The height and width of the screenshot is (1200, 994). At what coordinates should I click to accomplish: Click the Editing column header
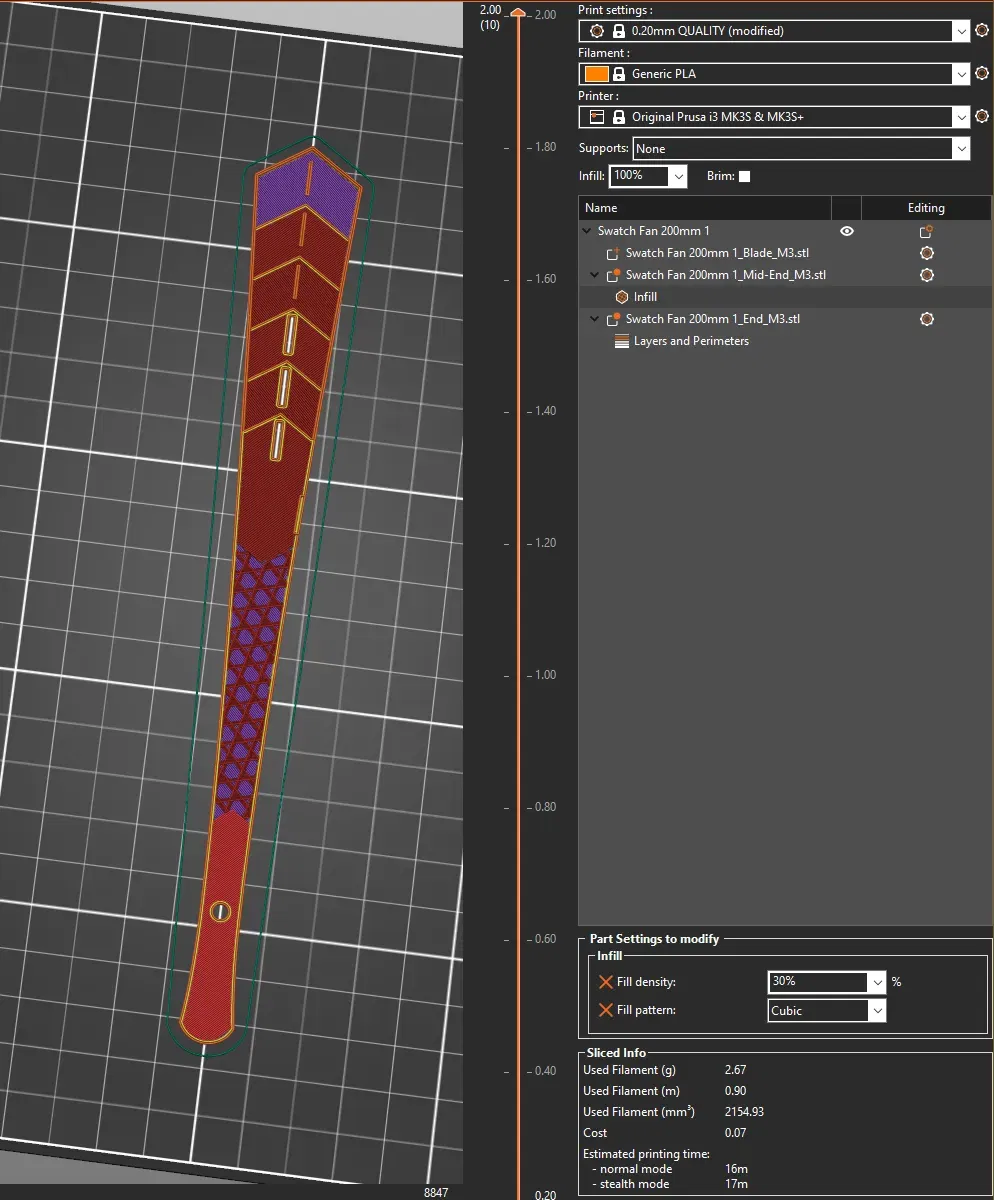coord(926,208)
